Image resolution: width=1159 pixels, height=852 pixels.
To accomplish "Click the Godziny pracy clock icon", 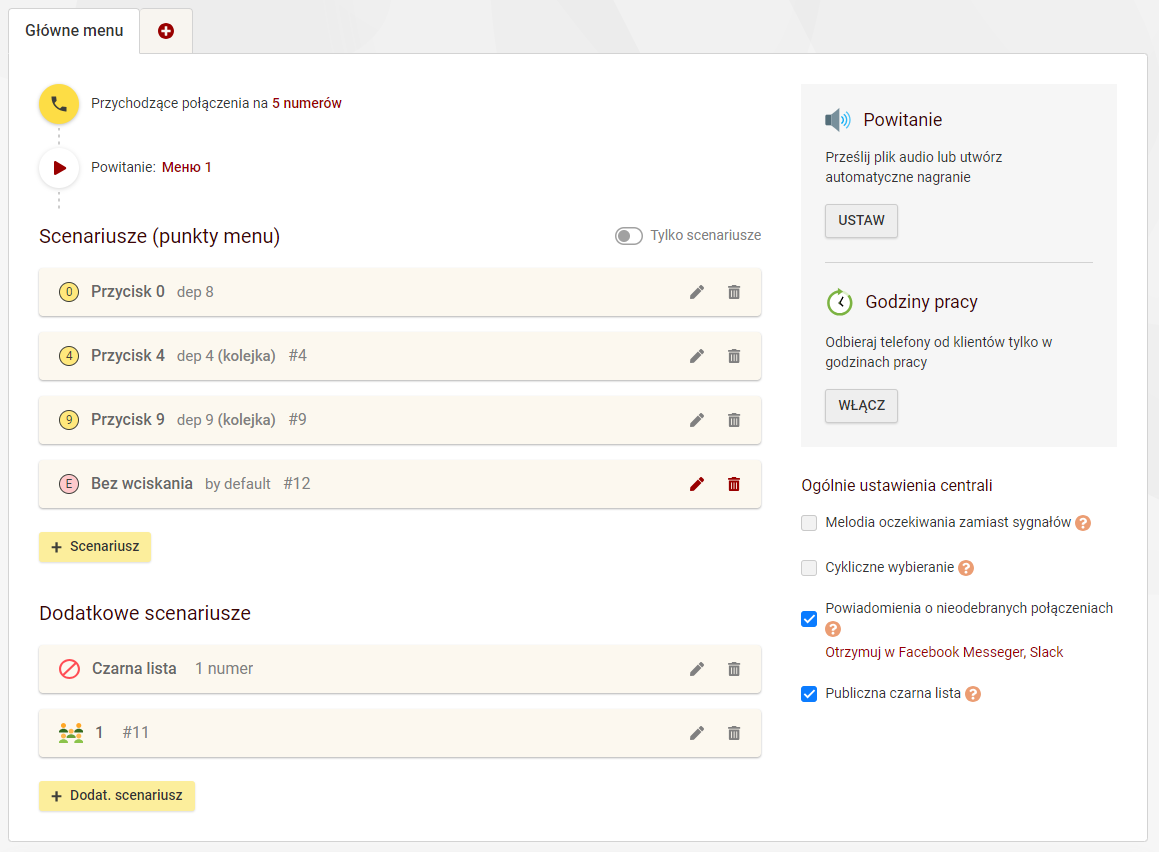I will coord(840,302).
